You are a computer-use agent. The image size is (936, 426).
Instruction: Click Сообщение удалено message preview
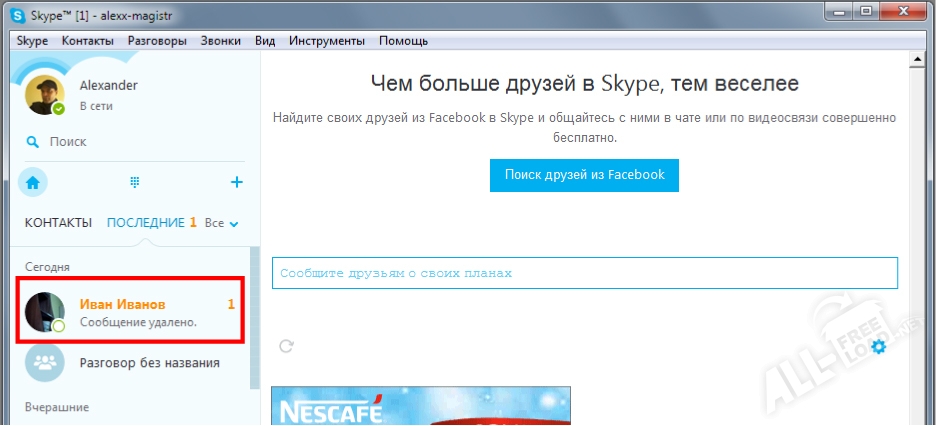138,323
